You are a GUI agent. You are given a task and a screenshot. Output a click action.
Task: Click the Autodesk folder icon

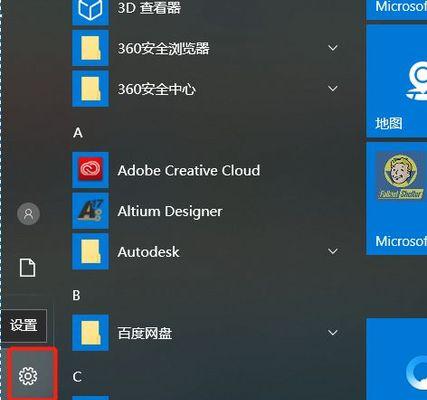click(x=90, y=251)
